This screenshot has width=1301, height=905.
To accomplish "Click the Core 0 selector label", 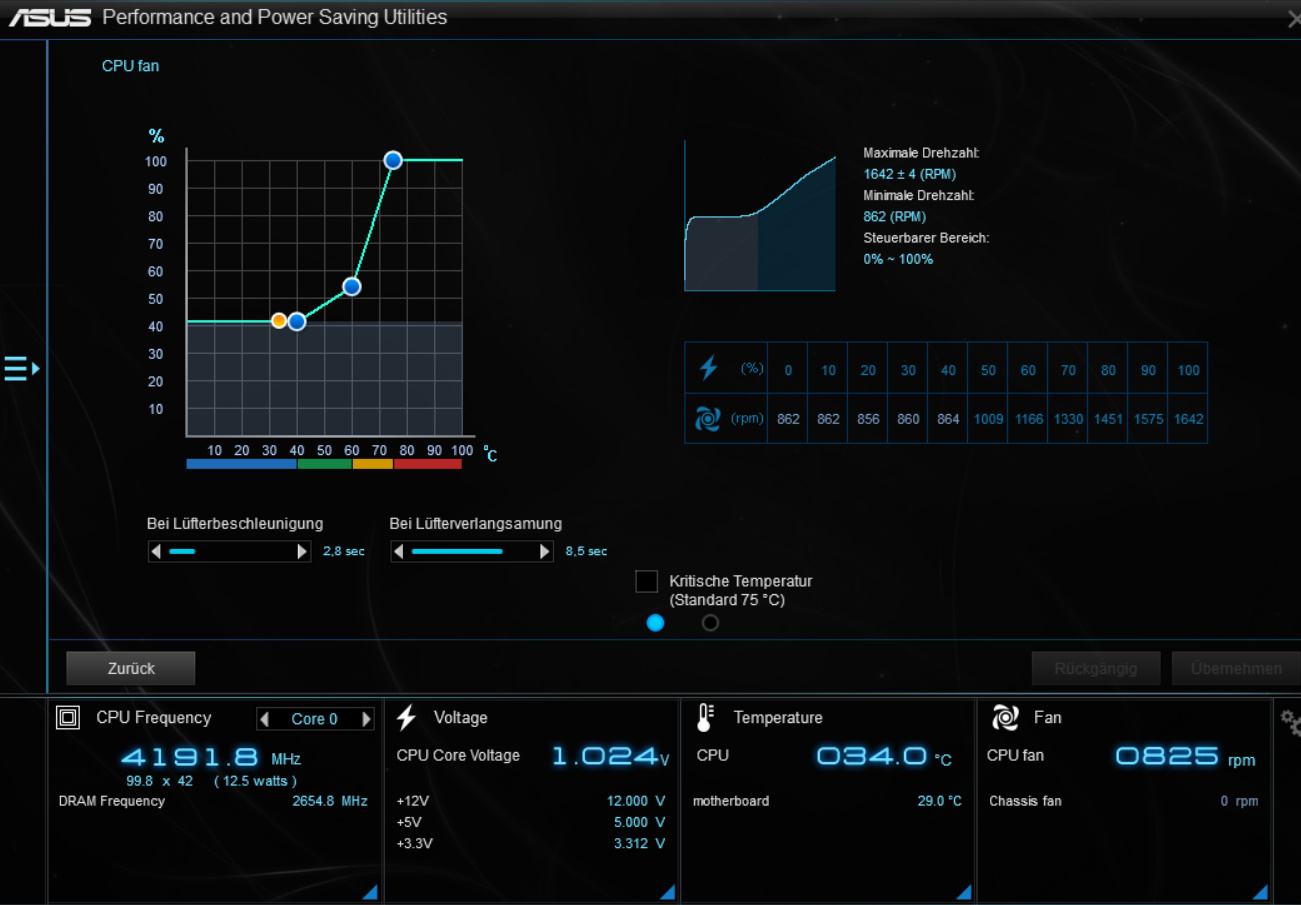I will pos(315,719).
